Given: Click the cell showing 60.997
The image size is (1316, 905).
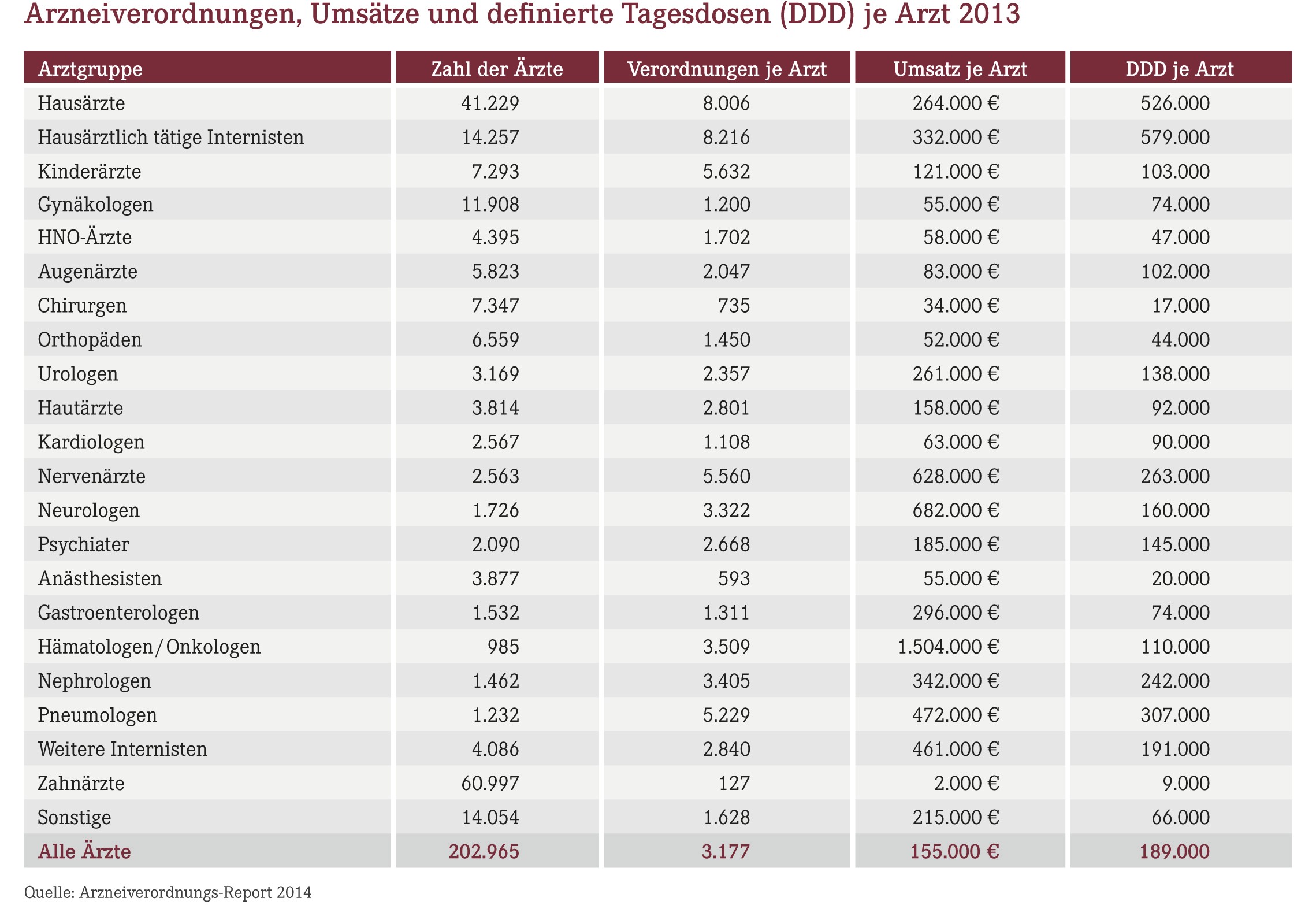Looking at the screenshot, I should pyautogui.click(x=490, y=783).
